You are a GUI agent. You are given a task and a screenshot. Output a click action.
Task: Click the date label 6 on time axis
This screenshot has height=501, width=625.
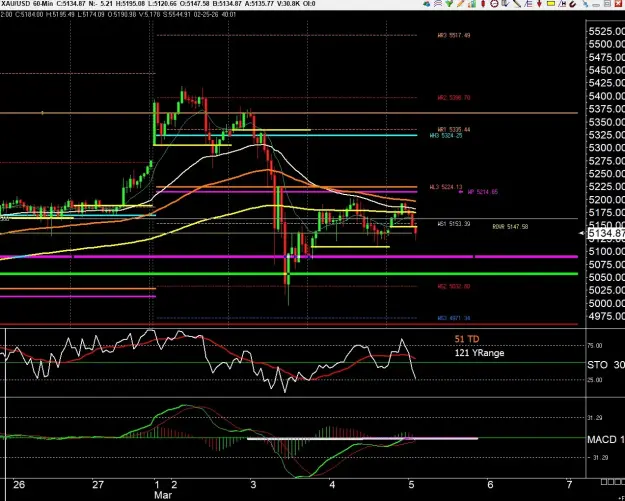click(490, 485)
